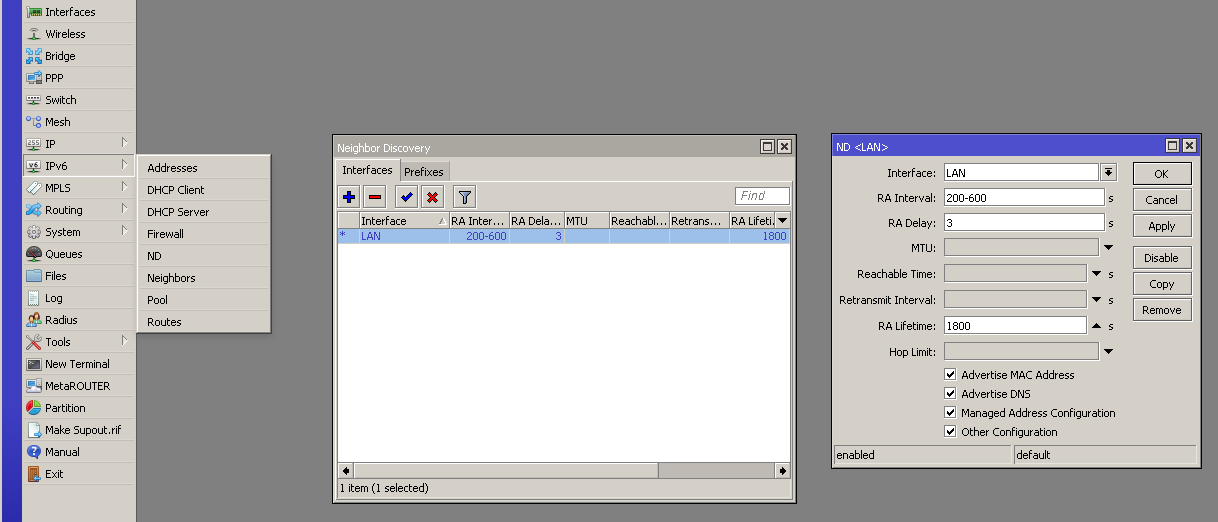Click OK in ND LAN dialog
1218x522 pixels.
tap(1161, 174)
